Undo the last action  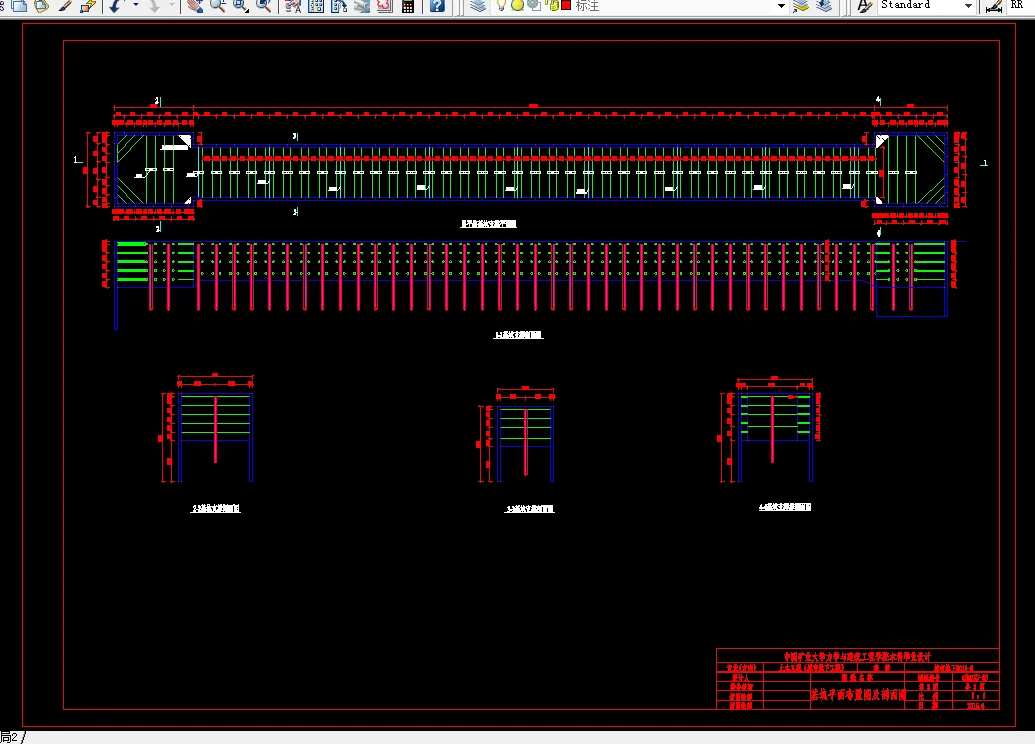click(116, 6)
